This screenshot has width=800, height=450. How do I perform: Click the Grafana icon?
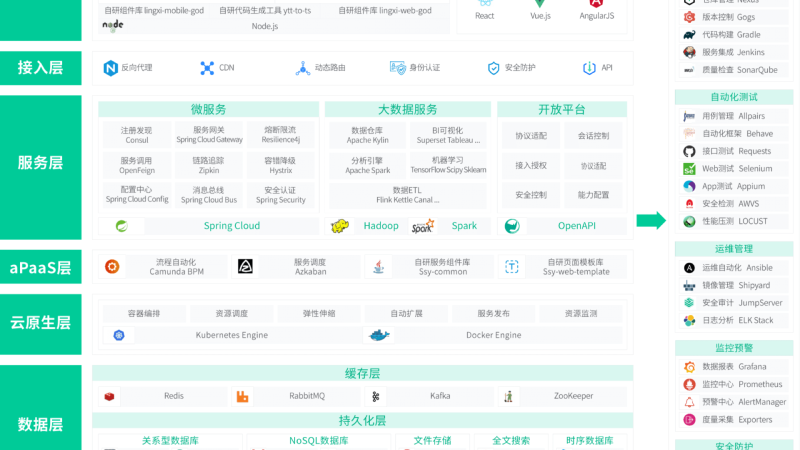click(x=689, y=367)
